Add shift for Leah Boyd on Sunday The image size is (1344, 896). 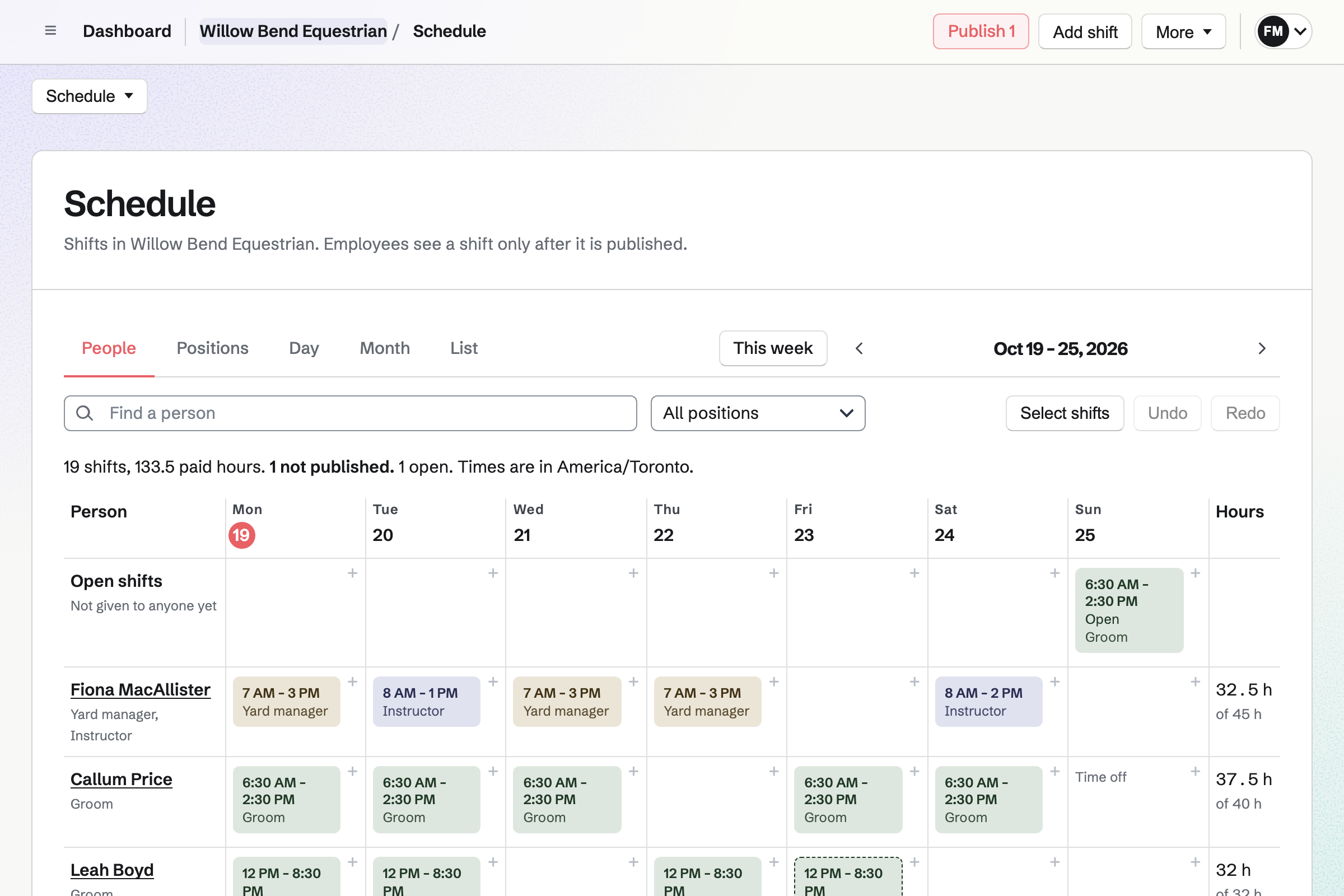(1195, 862)
